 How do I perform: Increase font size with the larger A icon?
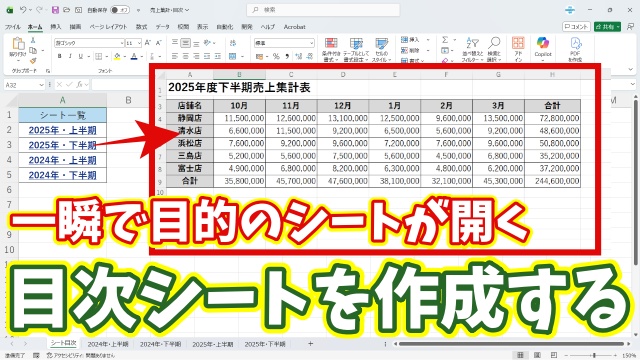(148, 42)
